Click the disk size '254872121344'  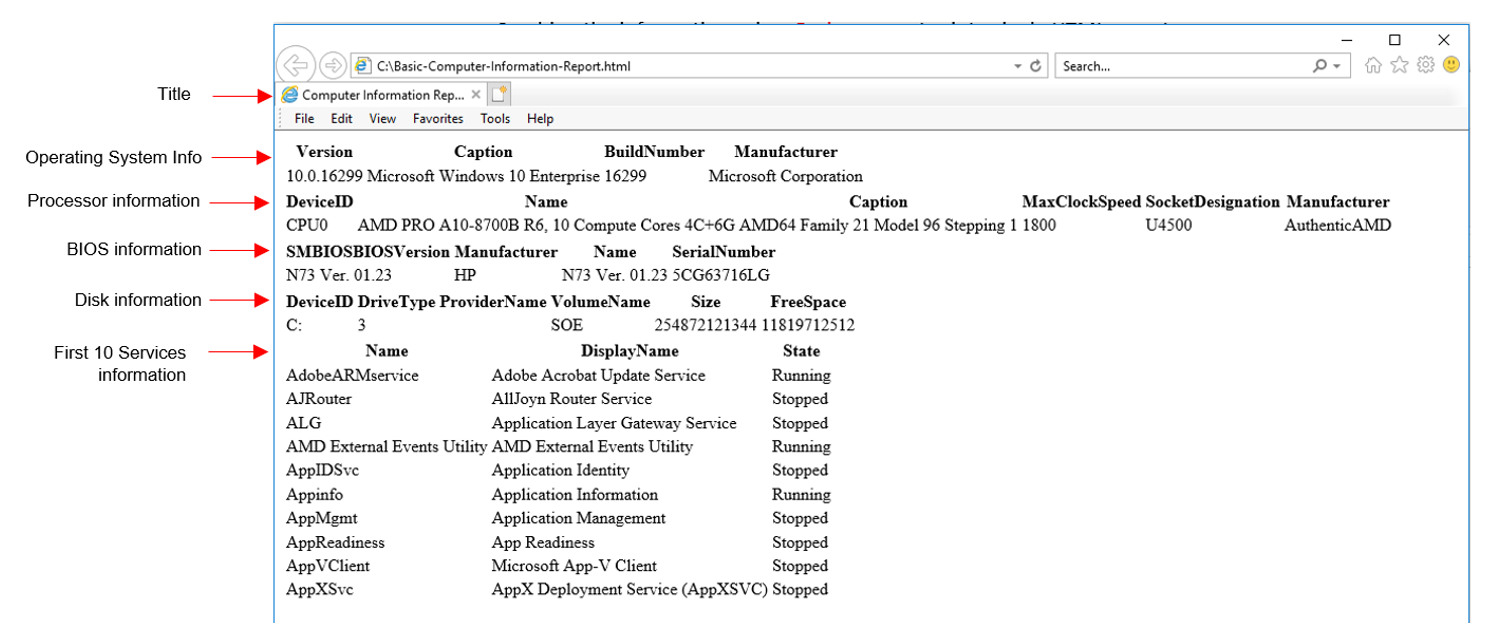pyautogui.click(x=705, y=326)
